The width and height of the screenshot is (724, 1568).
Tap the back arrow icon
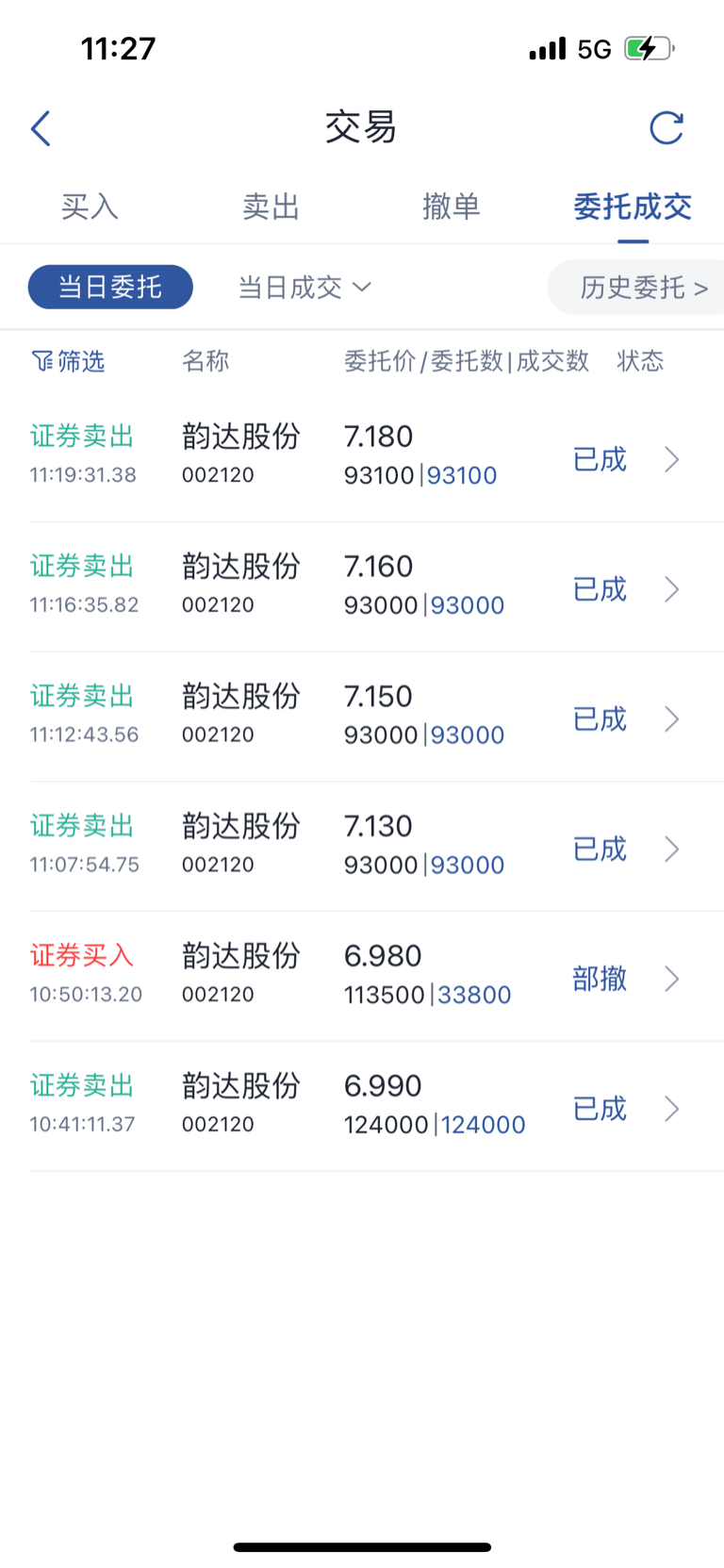click(x=41, y=128)
